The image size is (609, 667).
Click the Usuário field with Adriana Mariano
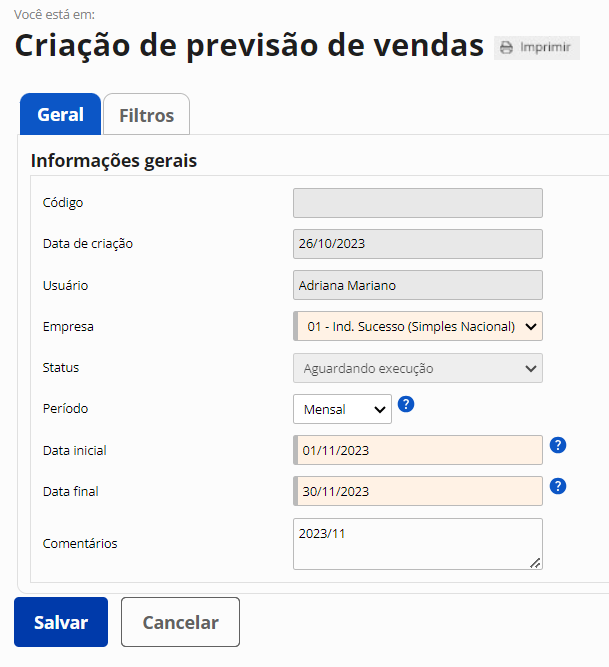(418, 285)
